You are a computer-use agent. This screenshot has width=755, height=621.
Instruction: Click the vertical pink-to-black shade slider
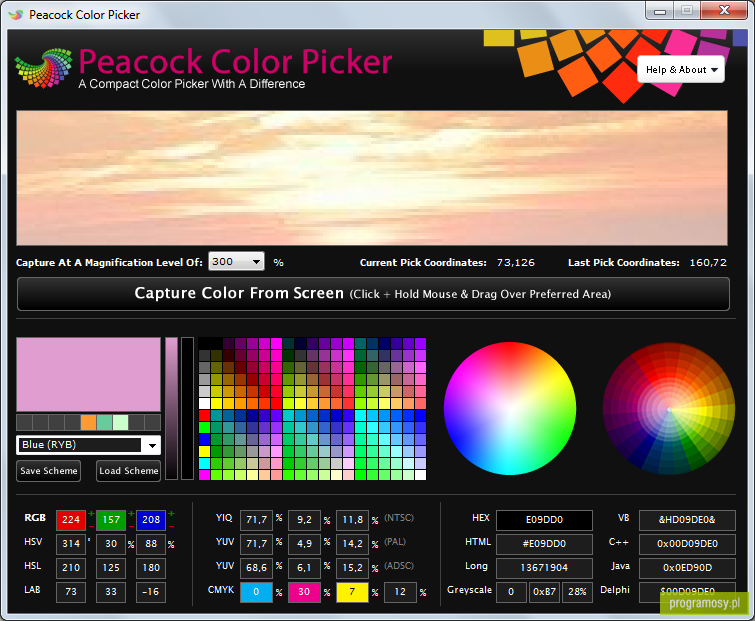pyautogui.click(x=171, y=408)
